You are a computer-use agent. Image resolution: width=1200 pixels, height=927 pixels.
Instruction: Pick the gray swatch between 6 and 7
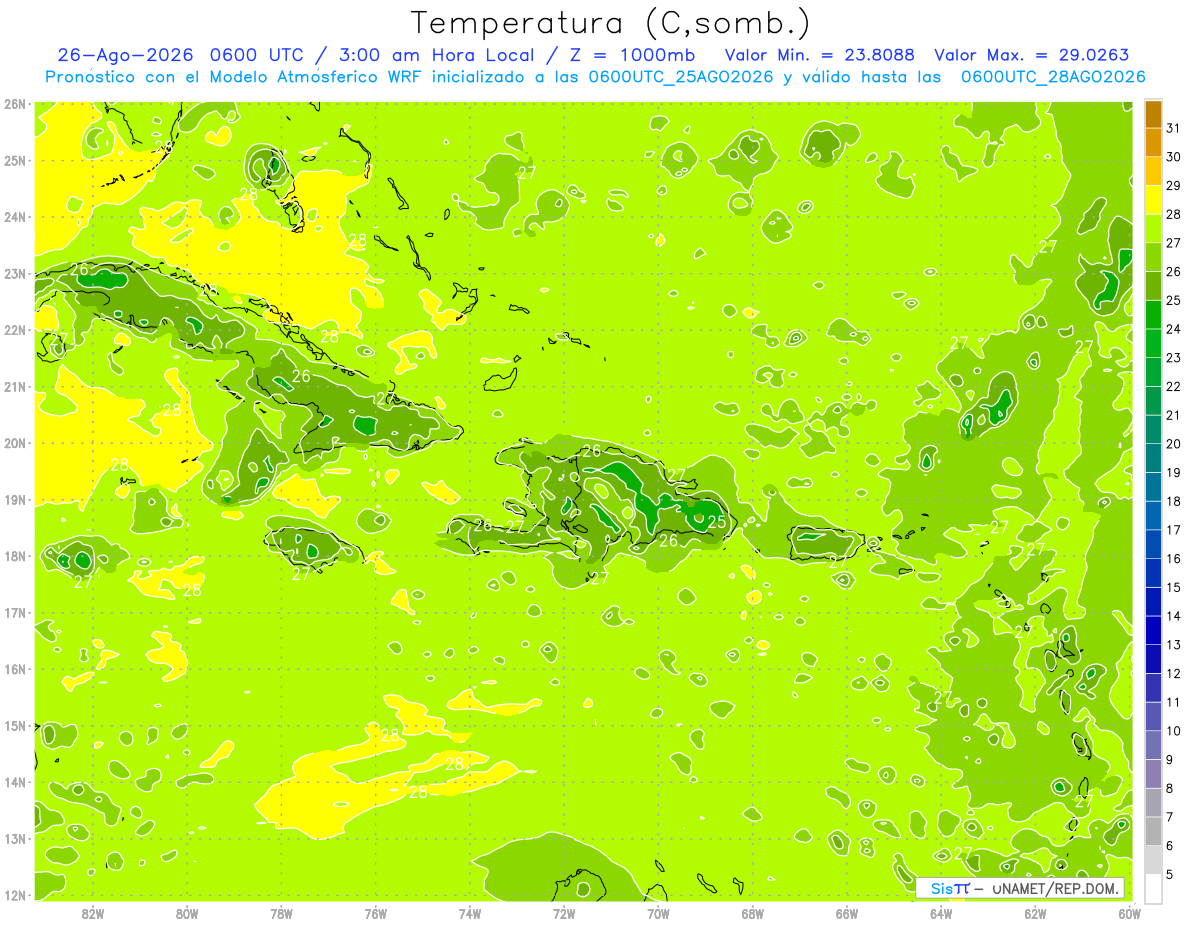pos(1153,831)
